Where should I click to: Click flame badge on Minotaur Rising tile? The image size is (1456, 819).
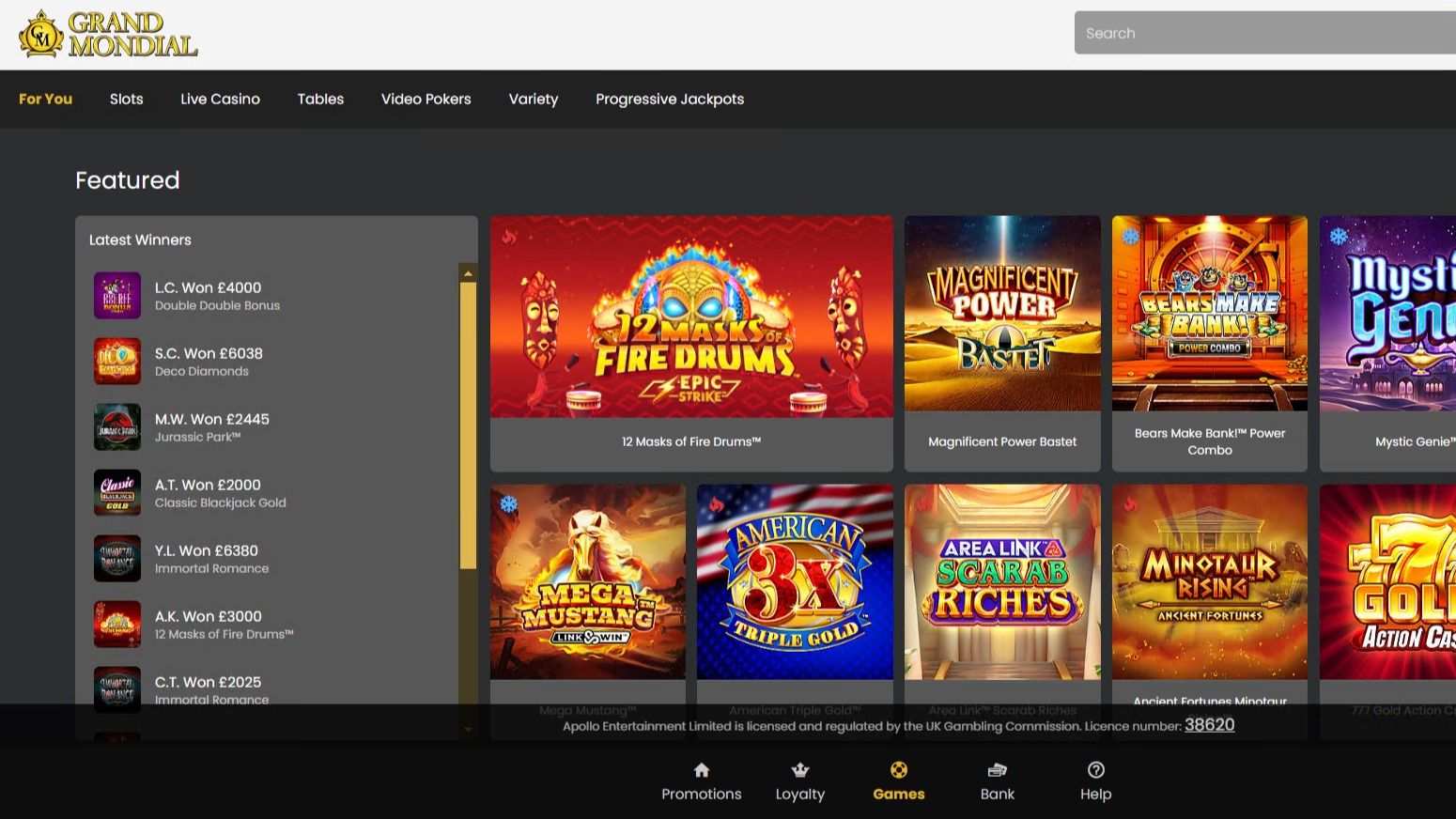click(1130, 504)
